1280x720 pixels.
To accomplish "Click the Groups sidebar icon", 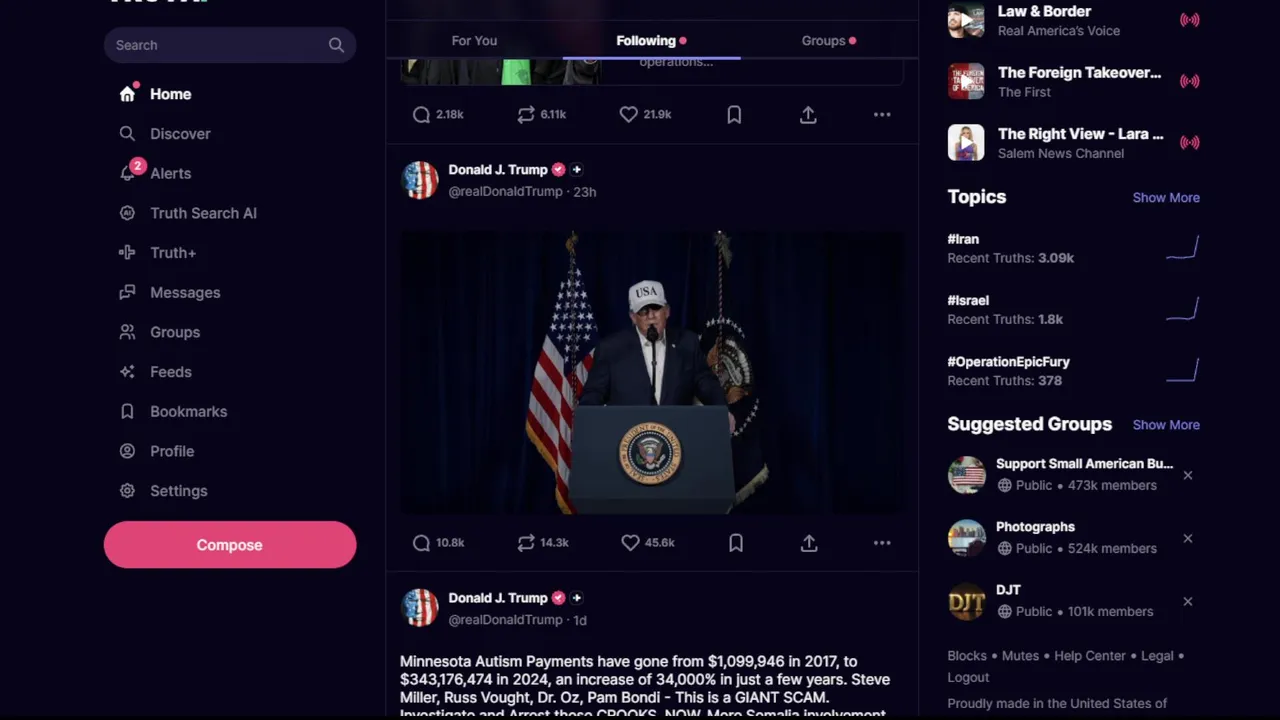I will click(127, 332).
